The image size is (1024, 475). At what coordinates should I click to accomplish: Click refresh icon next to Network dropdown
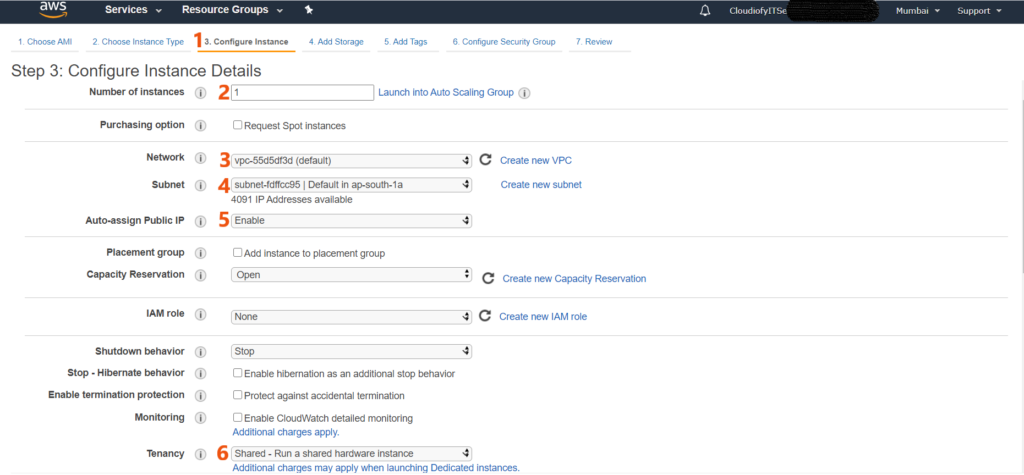click(486, 160)
